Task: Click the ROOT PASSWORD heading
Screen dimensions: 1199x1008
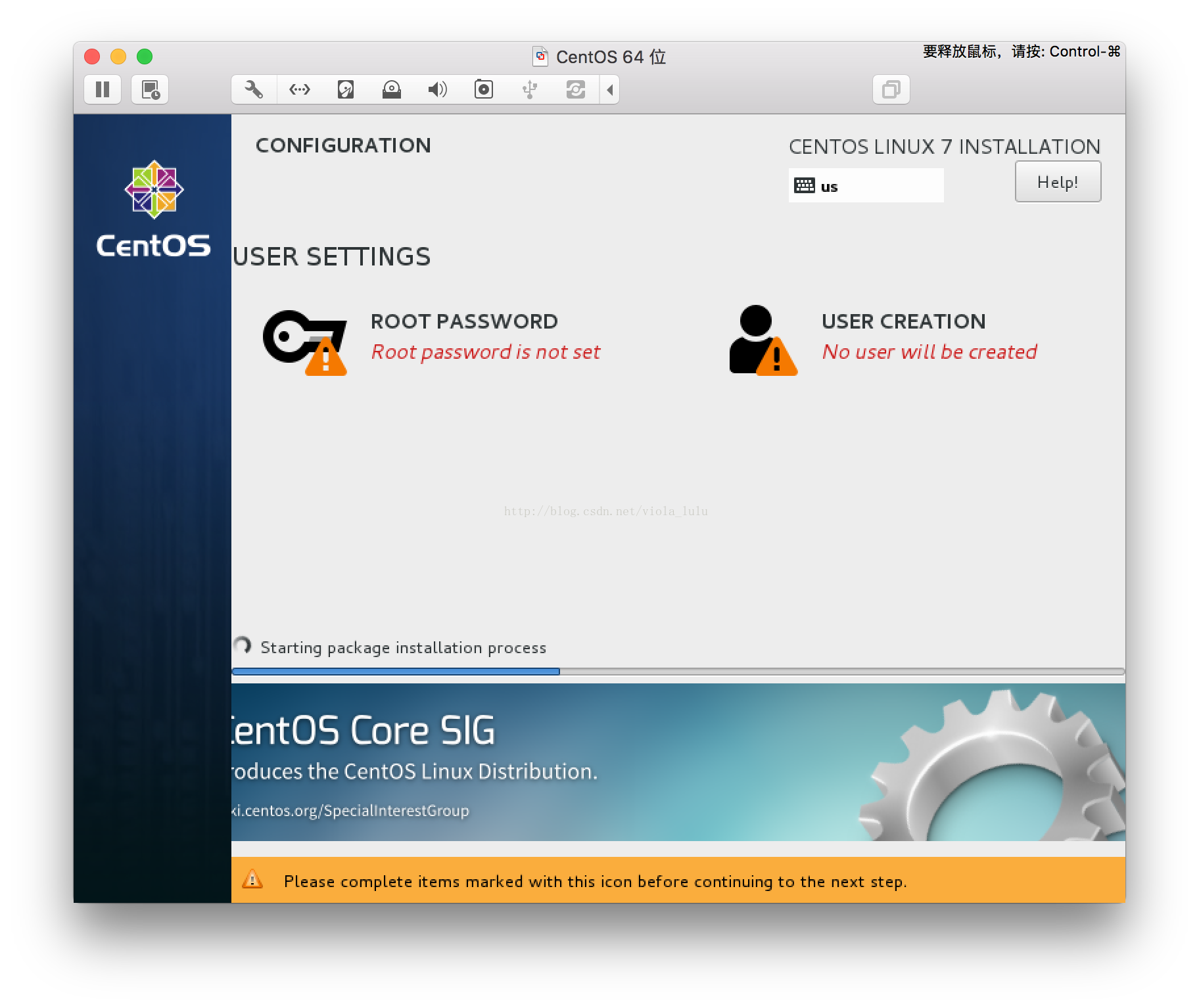Action: click(464, 321)
